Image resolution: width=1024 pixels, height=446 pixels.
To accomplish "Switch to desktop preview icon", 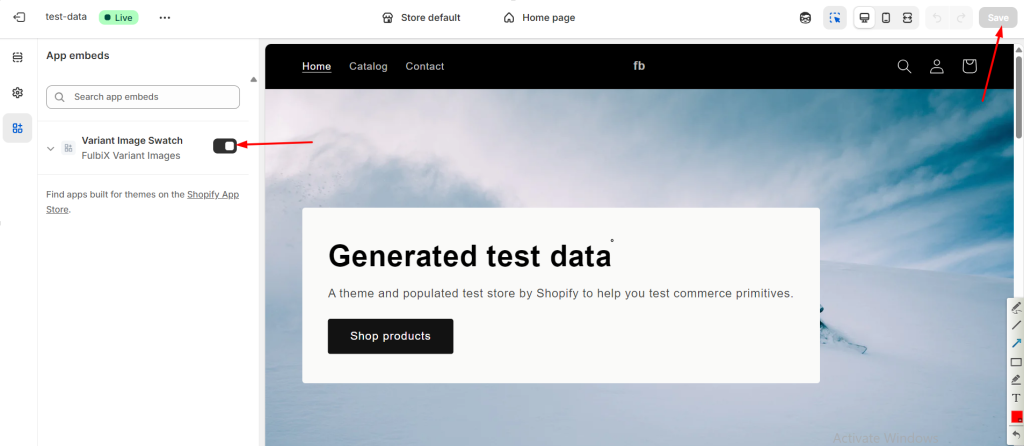I will pyautogui.click(x=864, y=18).
